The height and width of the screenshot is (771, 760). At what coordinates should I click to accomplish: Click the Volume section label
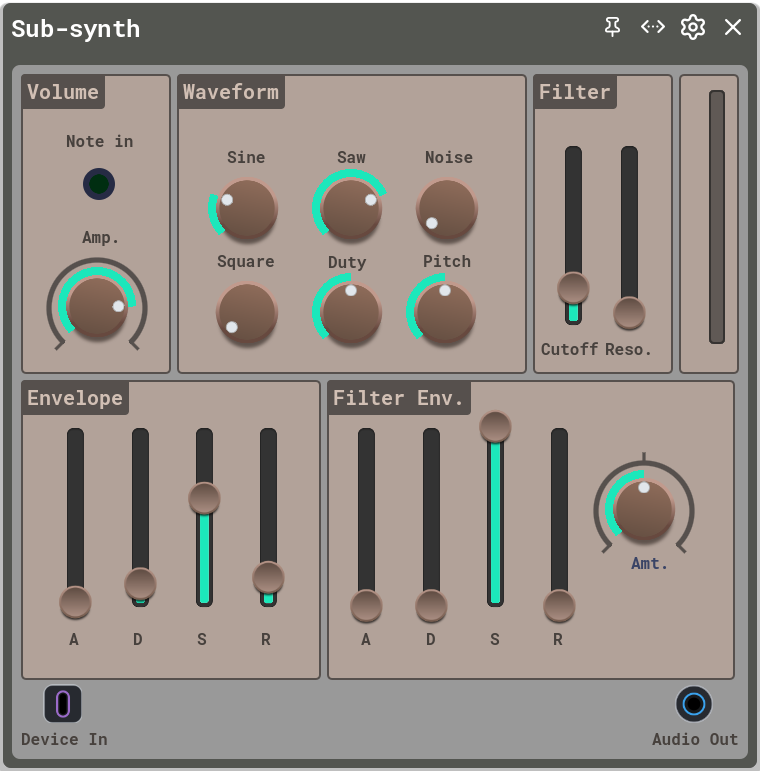pyautogui.click(x=63, y=92)
